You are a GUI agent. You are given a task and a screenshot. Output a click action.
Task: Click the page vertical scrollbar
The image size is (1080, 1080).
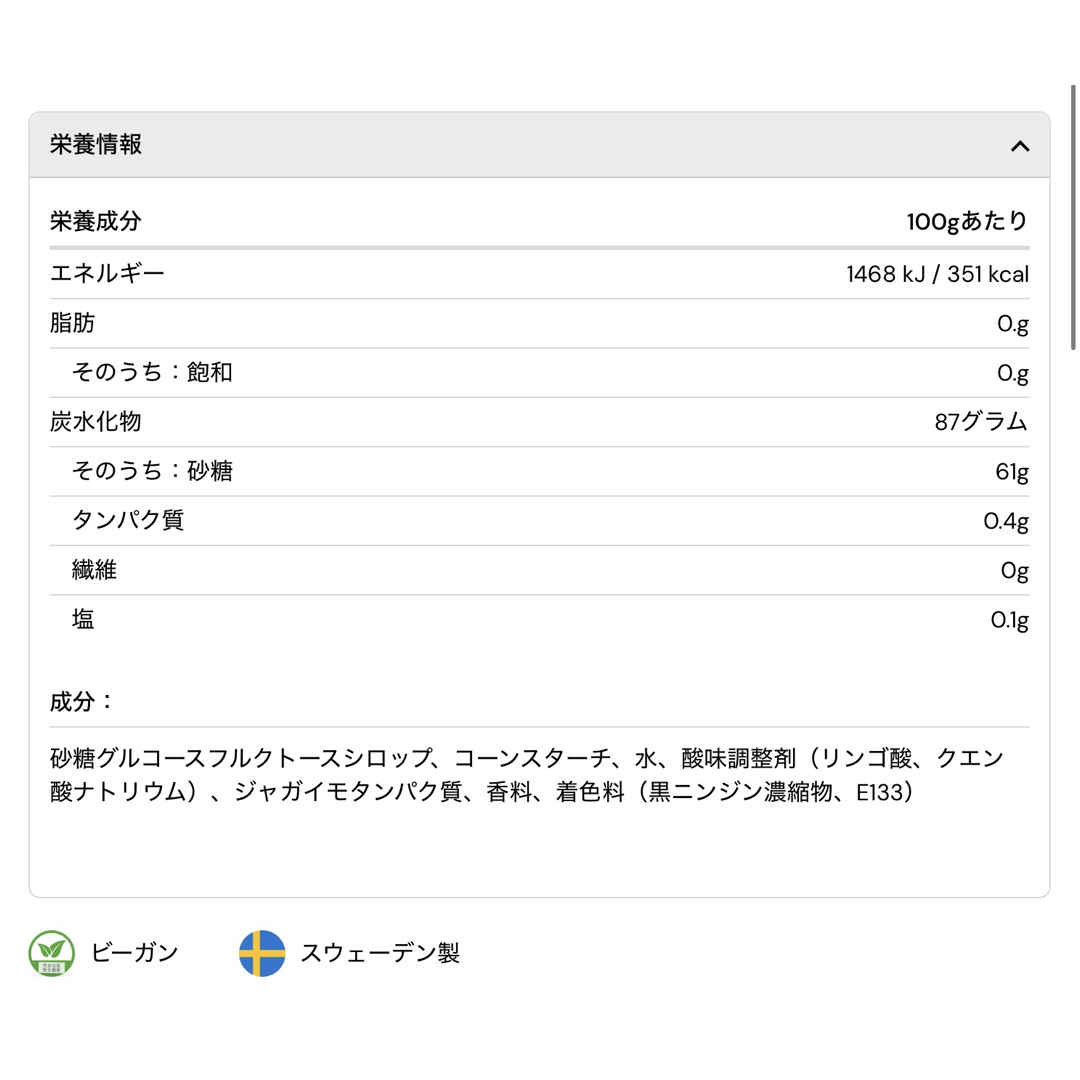coord(1073,217)
